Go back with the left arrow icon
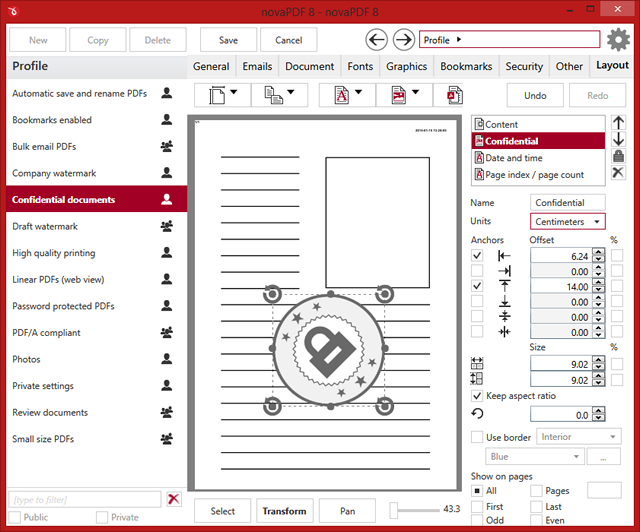Image resolution: width=640 pixels, height=532 pixels. pyautogui.click(x=376, y=40)
